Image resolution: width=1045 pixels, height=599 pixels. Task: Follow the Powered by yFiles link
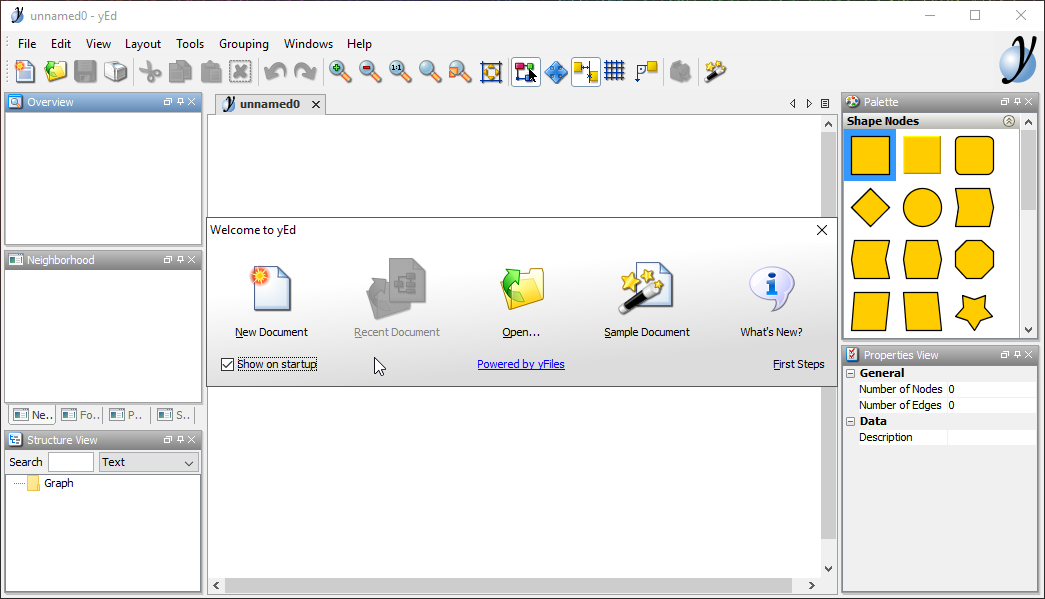tap(521, 364)
